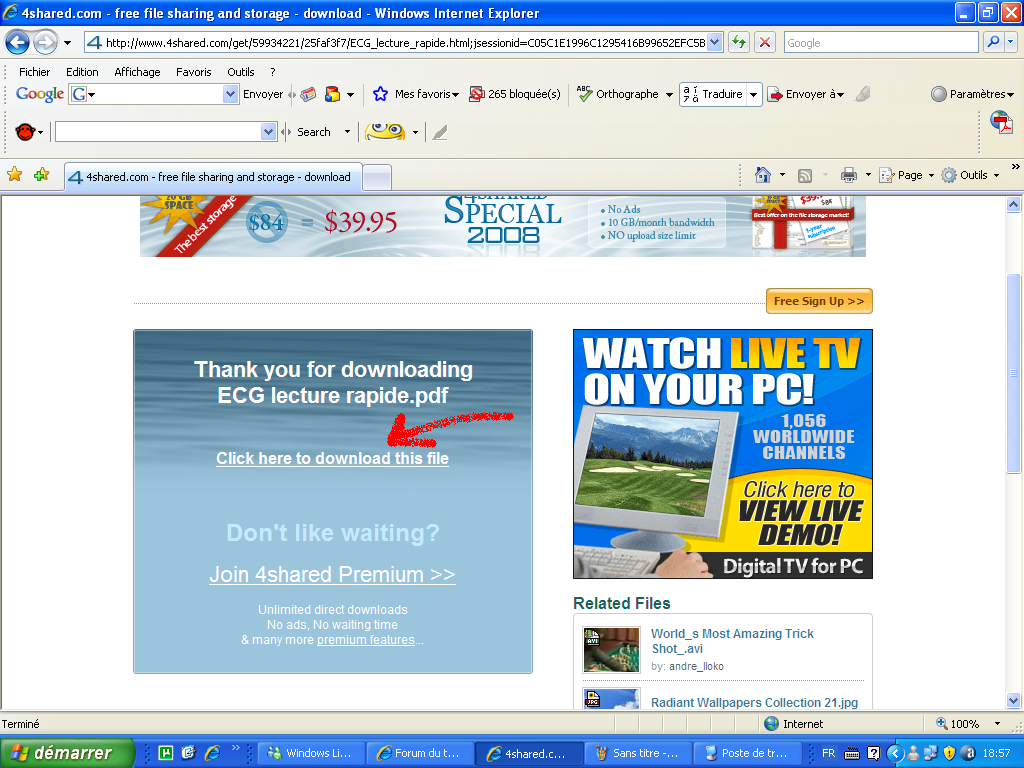Click the Watch Live TV advertisement banner
This screenshot has width=1024, height=768.
click(722, 454)
